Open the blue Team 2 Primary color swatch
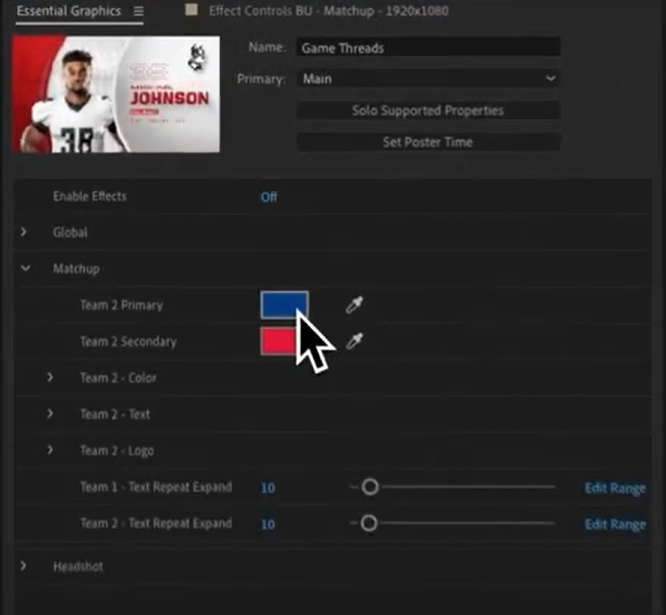 tap(284, 305)
